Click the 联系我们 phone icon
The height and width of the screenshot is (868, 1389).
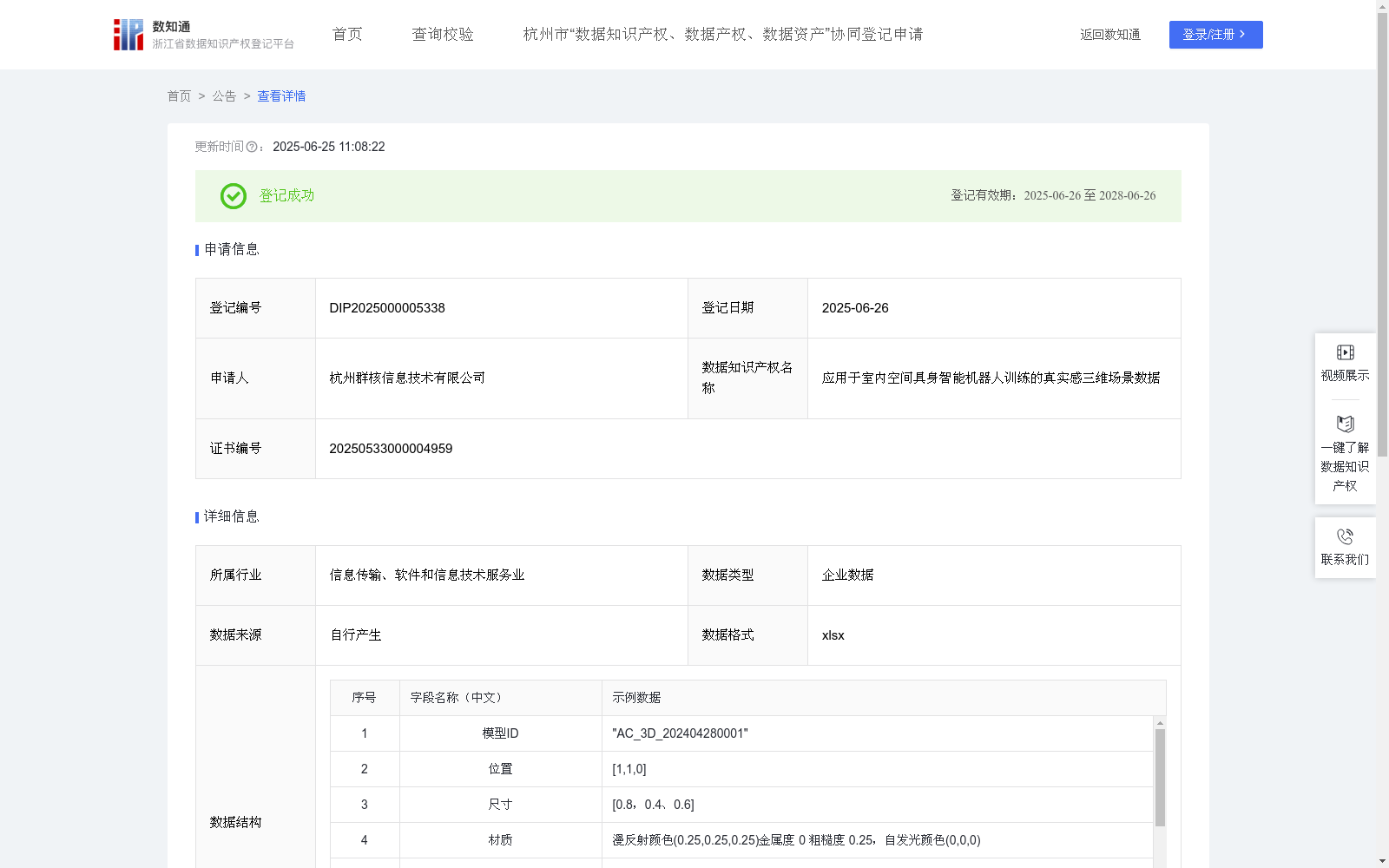1345,536
